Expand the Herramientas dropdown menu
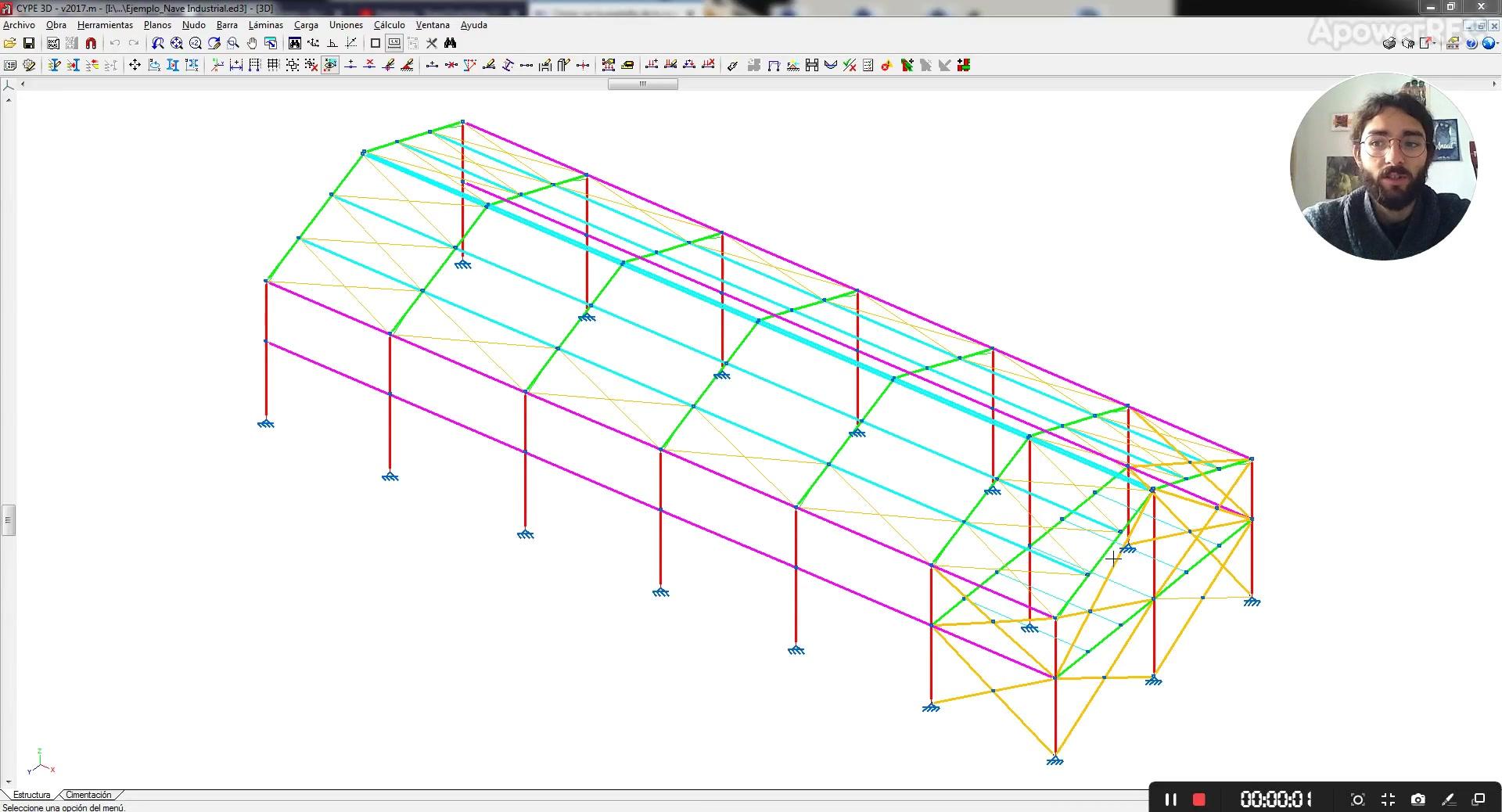This screenshot has height=812, width=1502. [105, 25]
